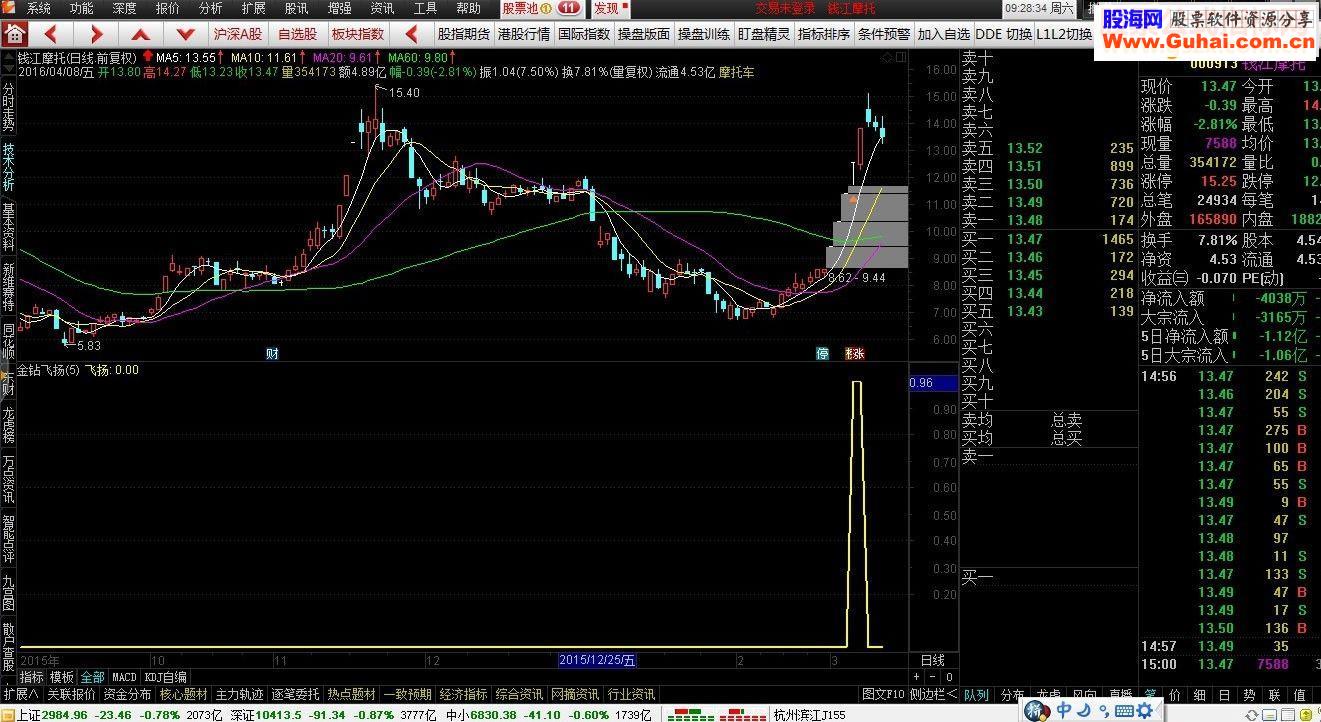Select 万点资讯 in left sidebar
1321x722 pixels.
point(8,480)
